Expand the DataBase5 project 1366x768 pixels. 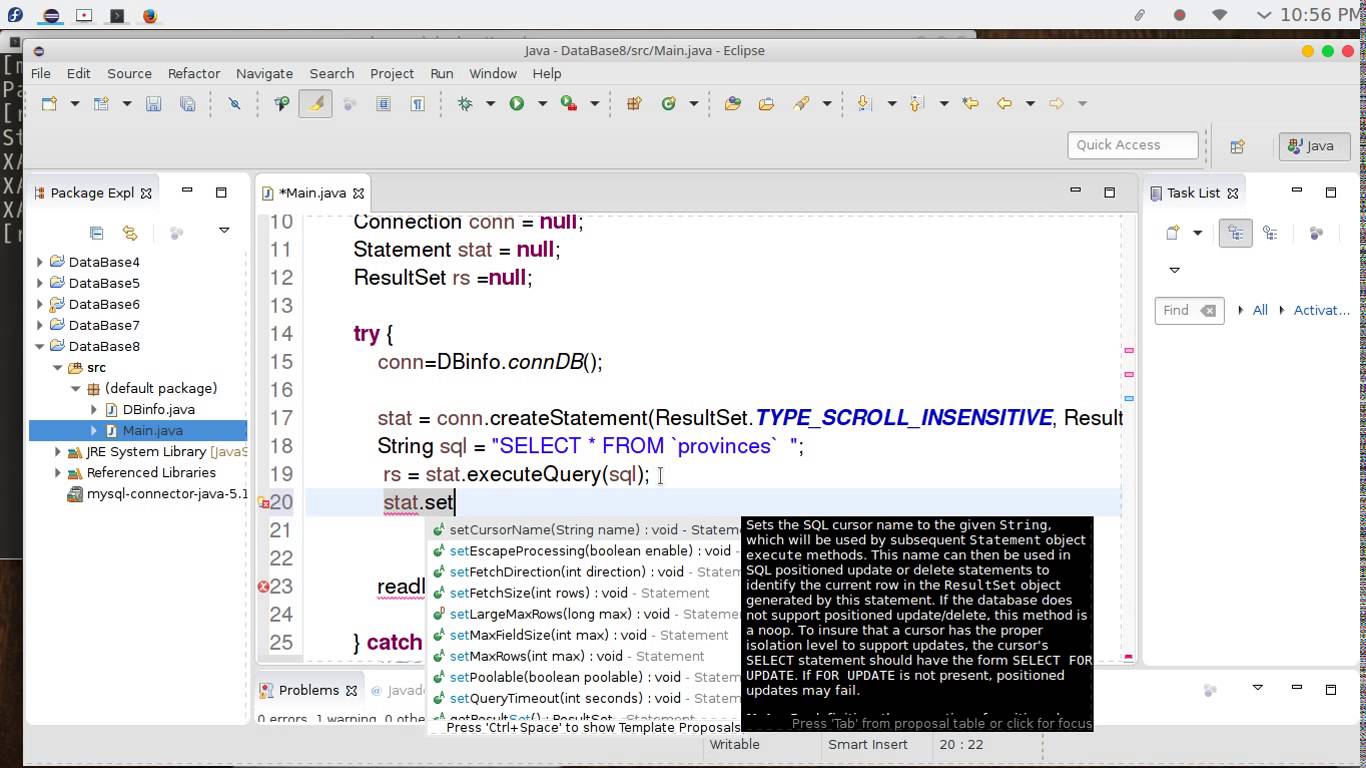point(40,283)
